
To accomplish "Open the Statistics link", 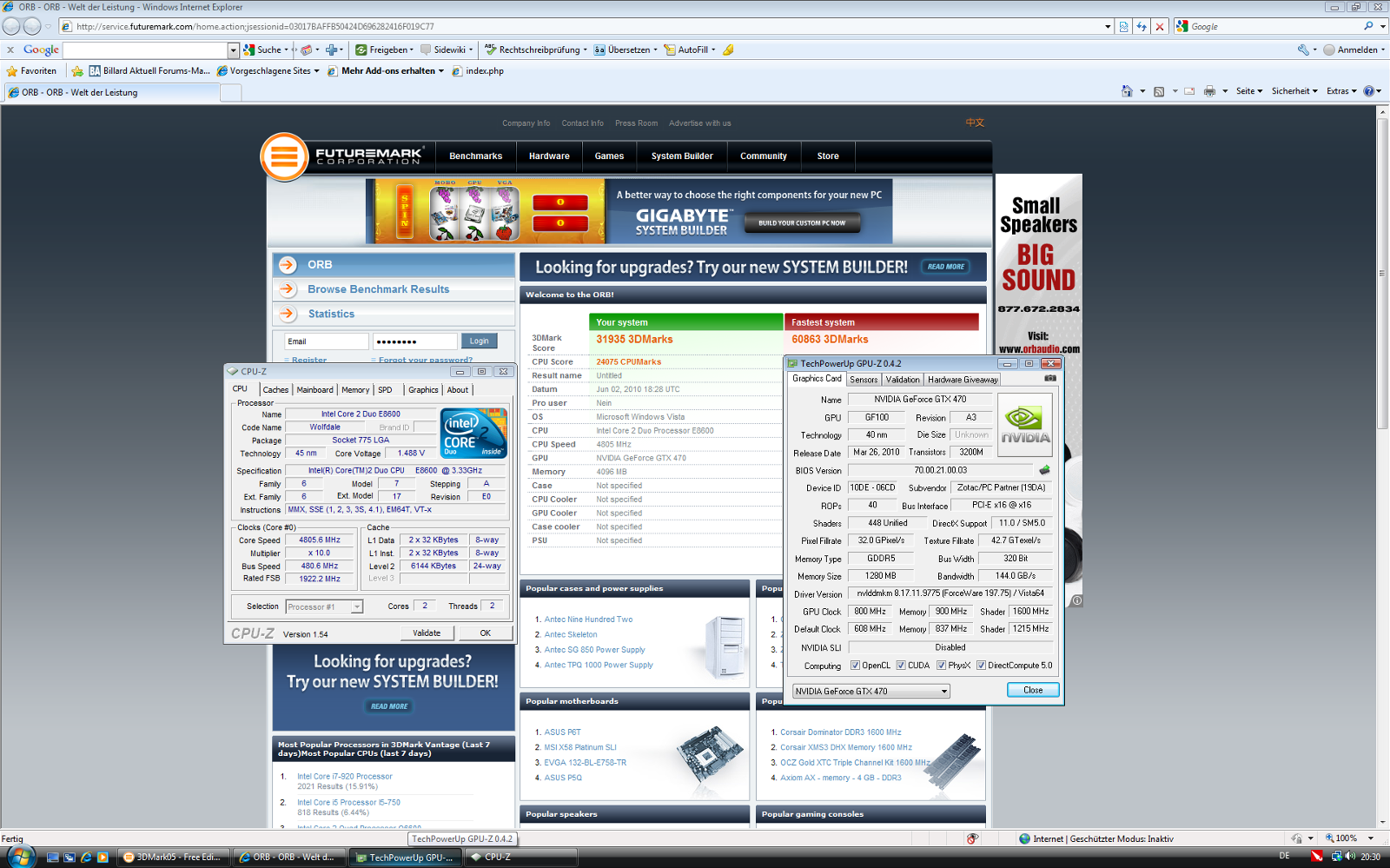I will (331, 314).
